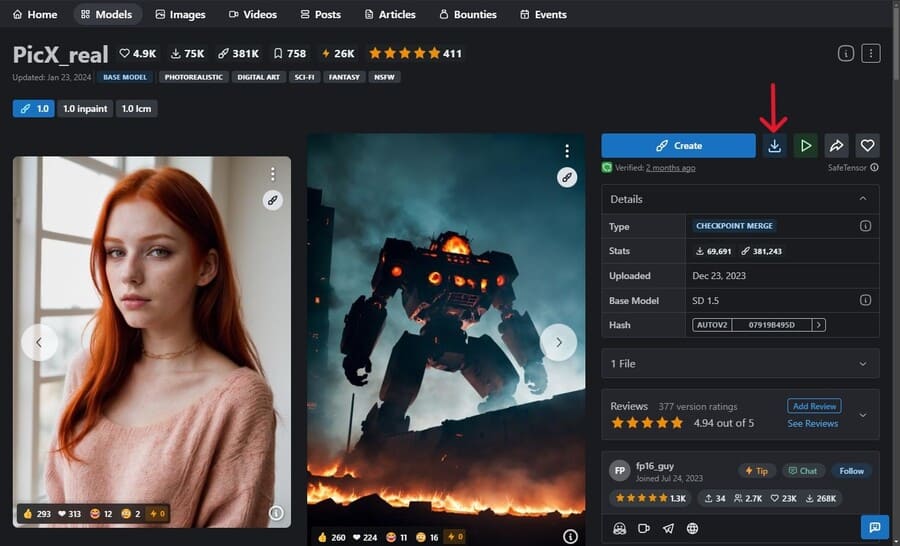The width and height of the screenshot is (900, 546).
Task: Click the 381K generation count stat
Action: click(239, 53)
